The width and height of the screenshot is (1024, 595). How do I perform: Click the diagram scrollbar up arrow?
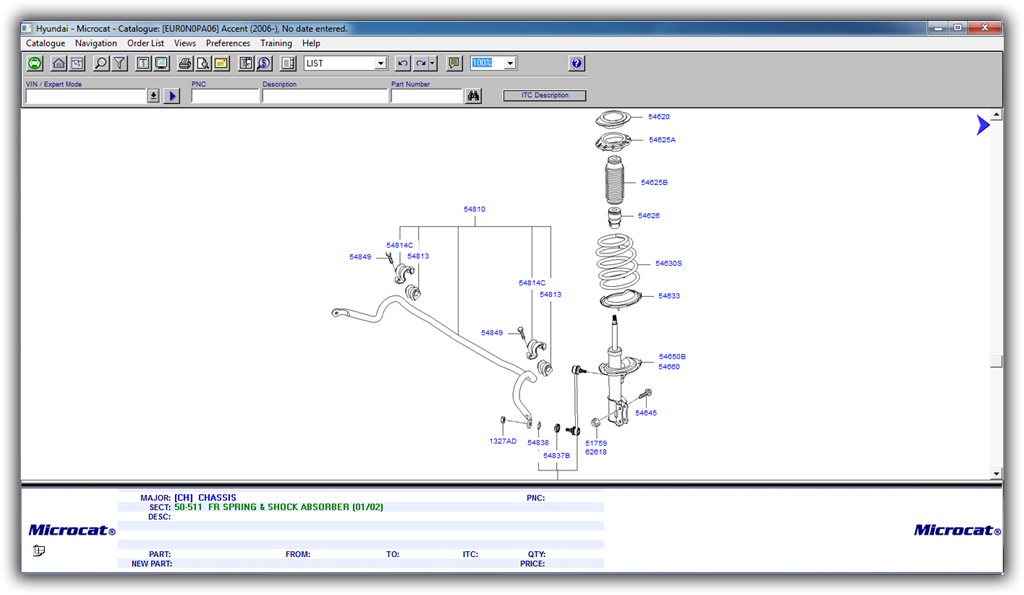click(996, 115)
